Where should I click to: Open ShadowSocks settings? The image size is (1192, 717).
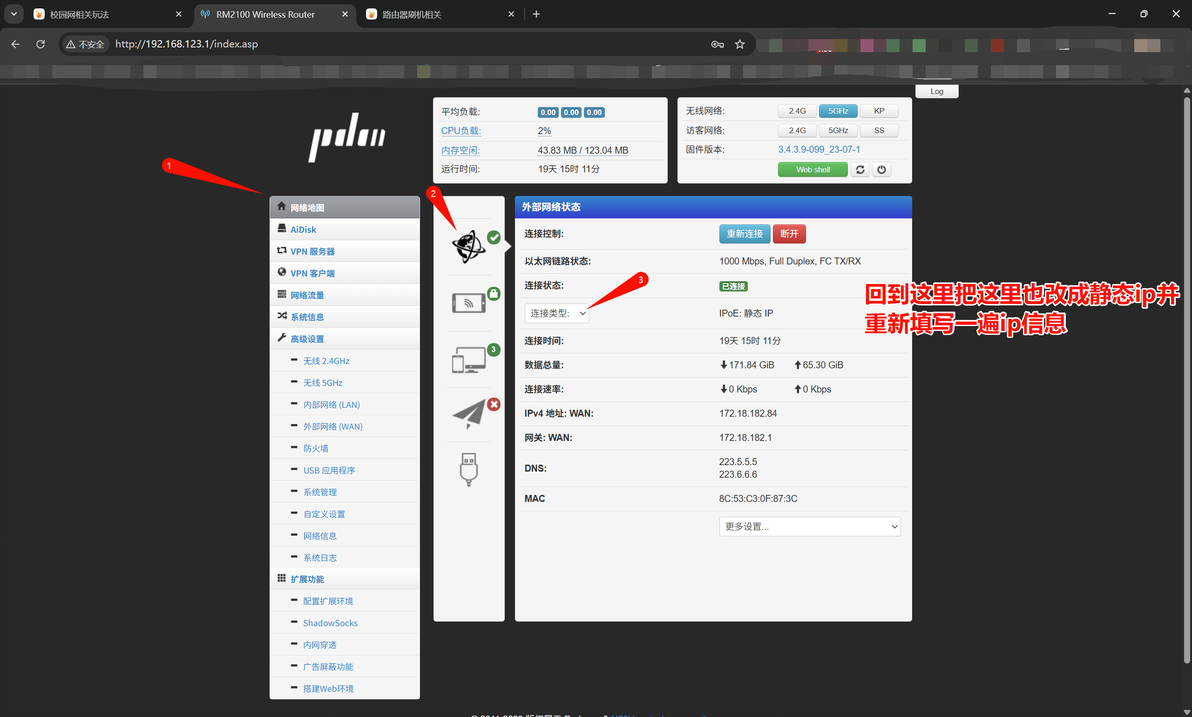tap(330, 623)
